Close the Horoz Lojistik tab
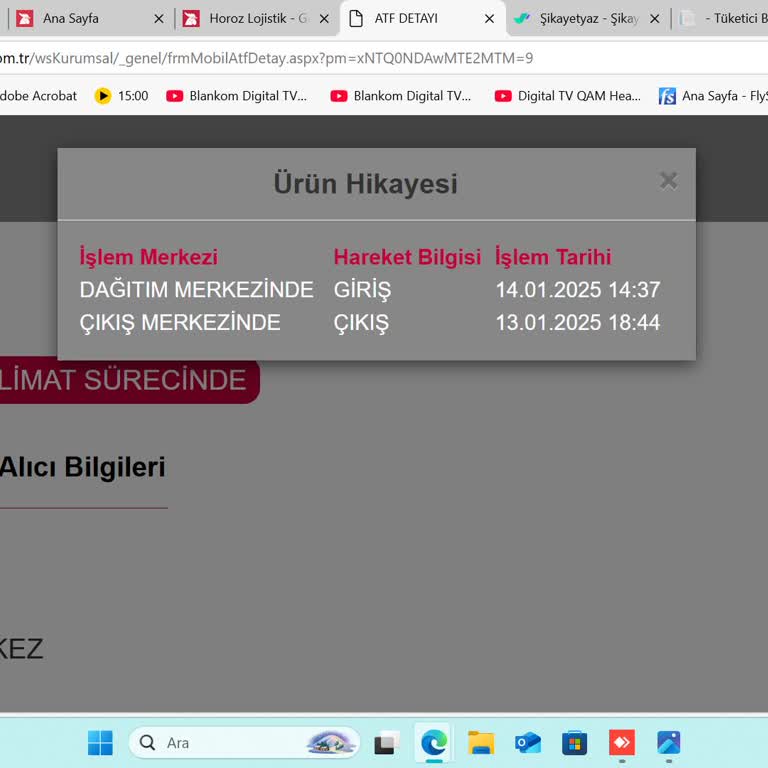 click(324, 19)
